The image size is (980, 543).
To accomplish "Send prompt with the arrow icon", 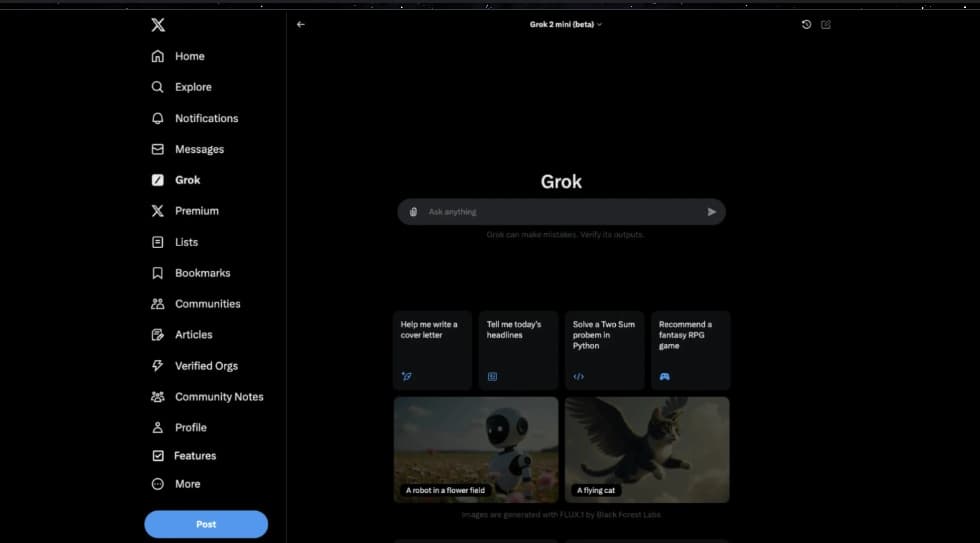I will point(711,212).
